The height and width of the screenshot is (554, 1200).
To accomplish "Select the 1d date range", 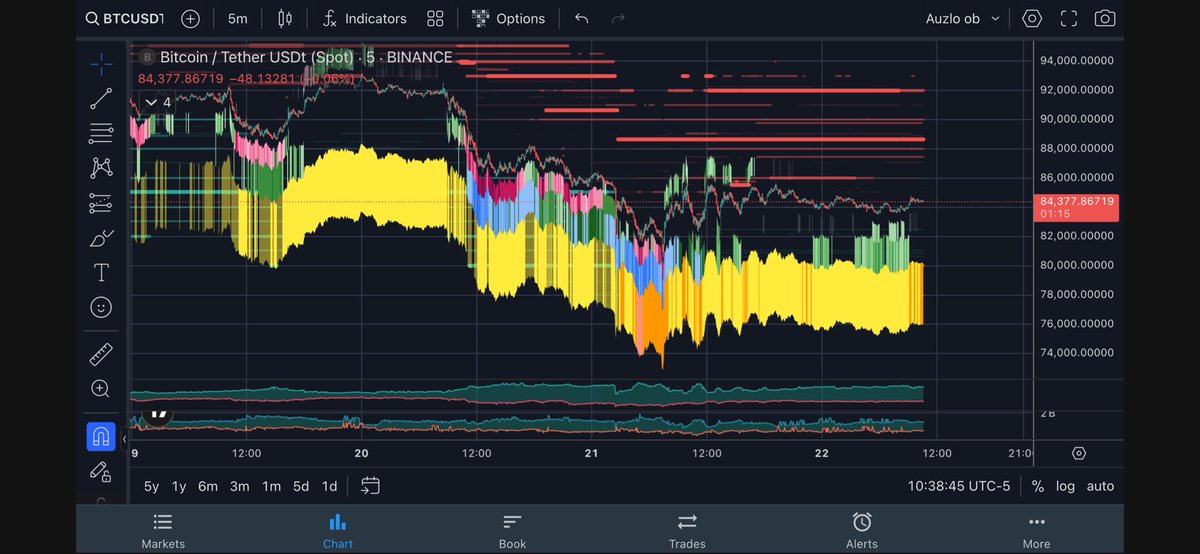I will click(x=329, y=486).
